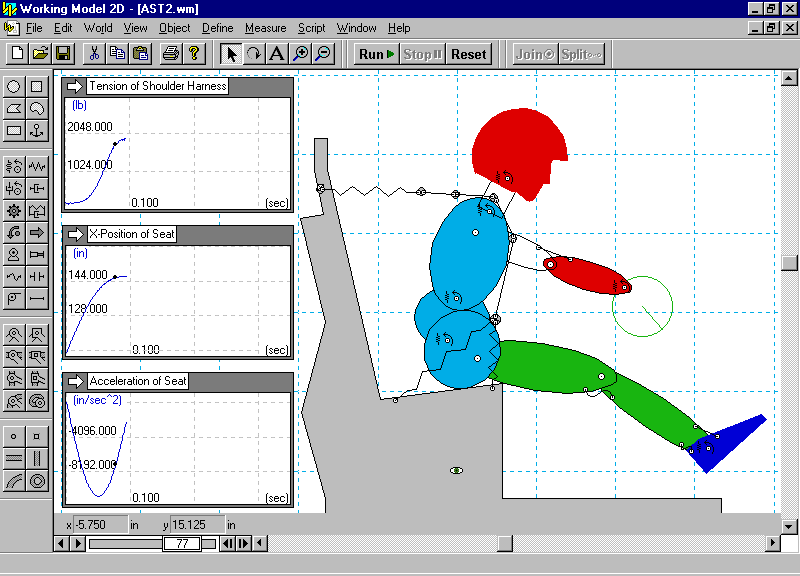Select the Rotational damper tool
Screen dimensions: 800x576
(x=14, y=189)
